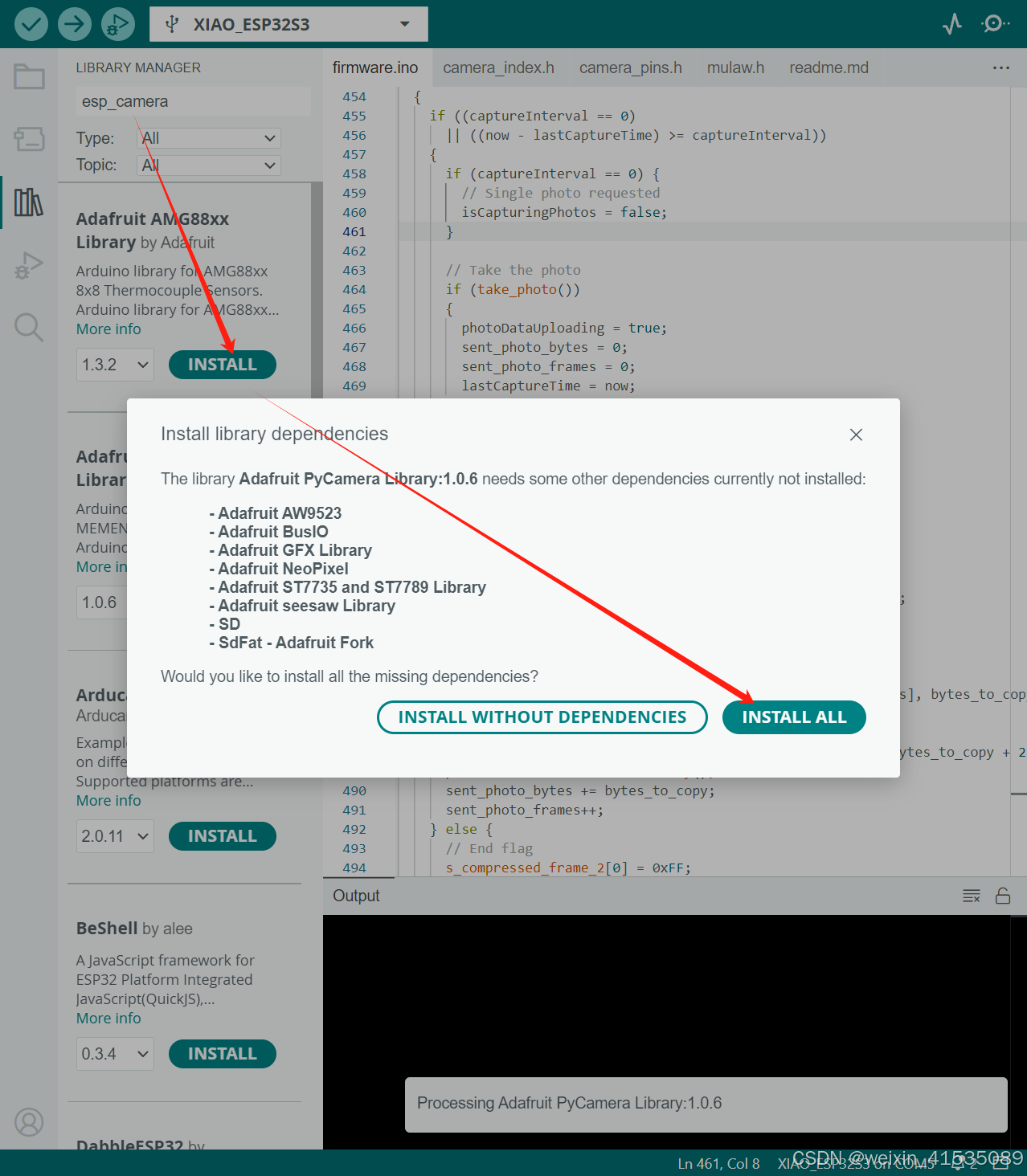The image size is (1027, 1176).
Task: Clear the Output panel icon
Action: tap(972, 896)
